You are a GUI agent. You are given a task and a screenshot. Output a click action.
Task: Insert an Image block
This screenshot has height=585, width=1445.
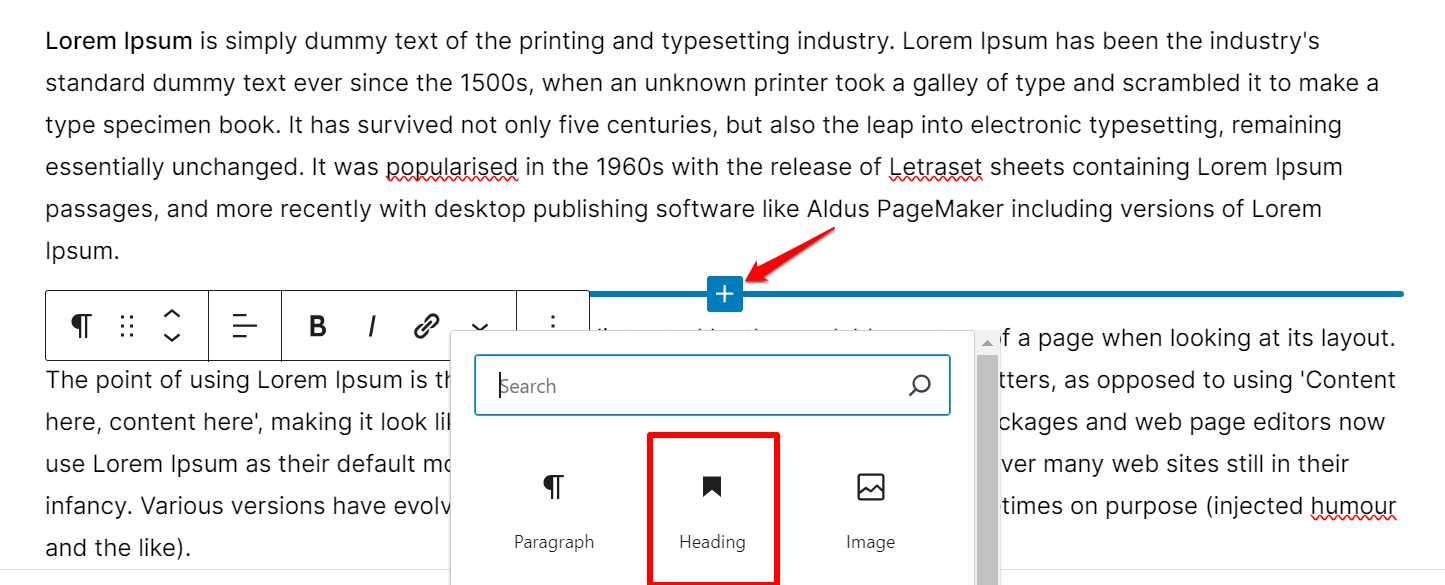870,512
